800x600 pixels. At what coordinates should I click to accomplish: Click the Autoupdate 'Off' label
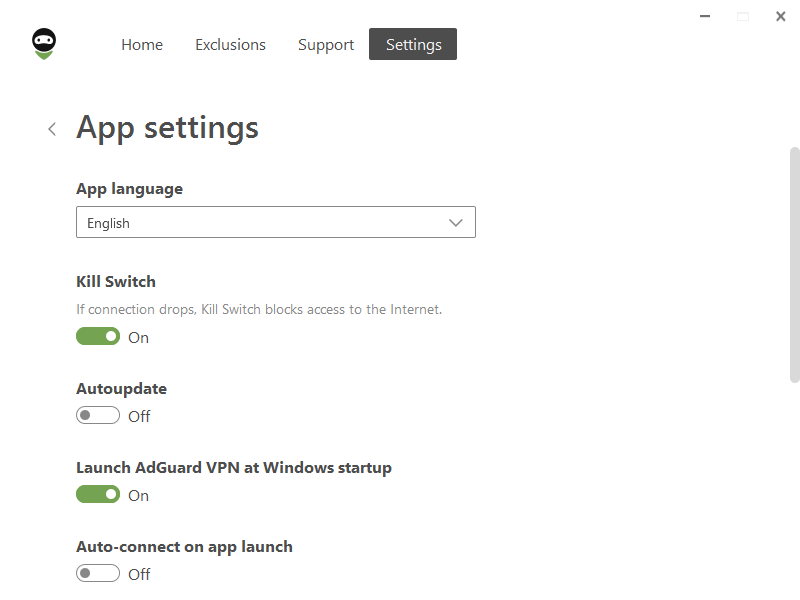pos(139,417)
